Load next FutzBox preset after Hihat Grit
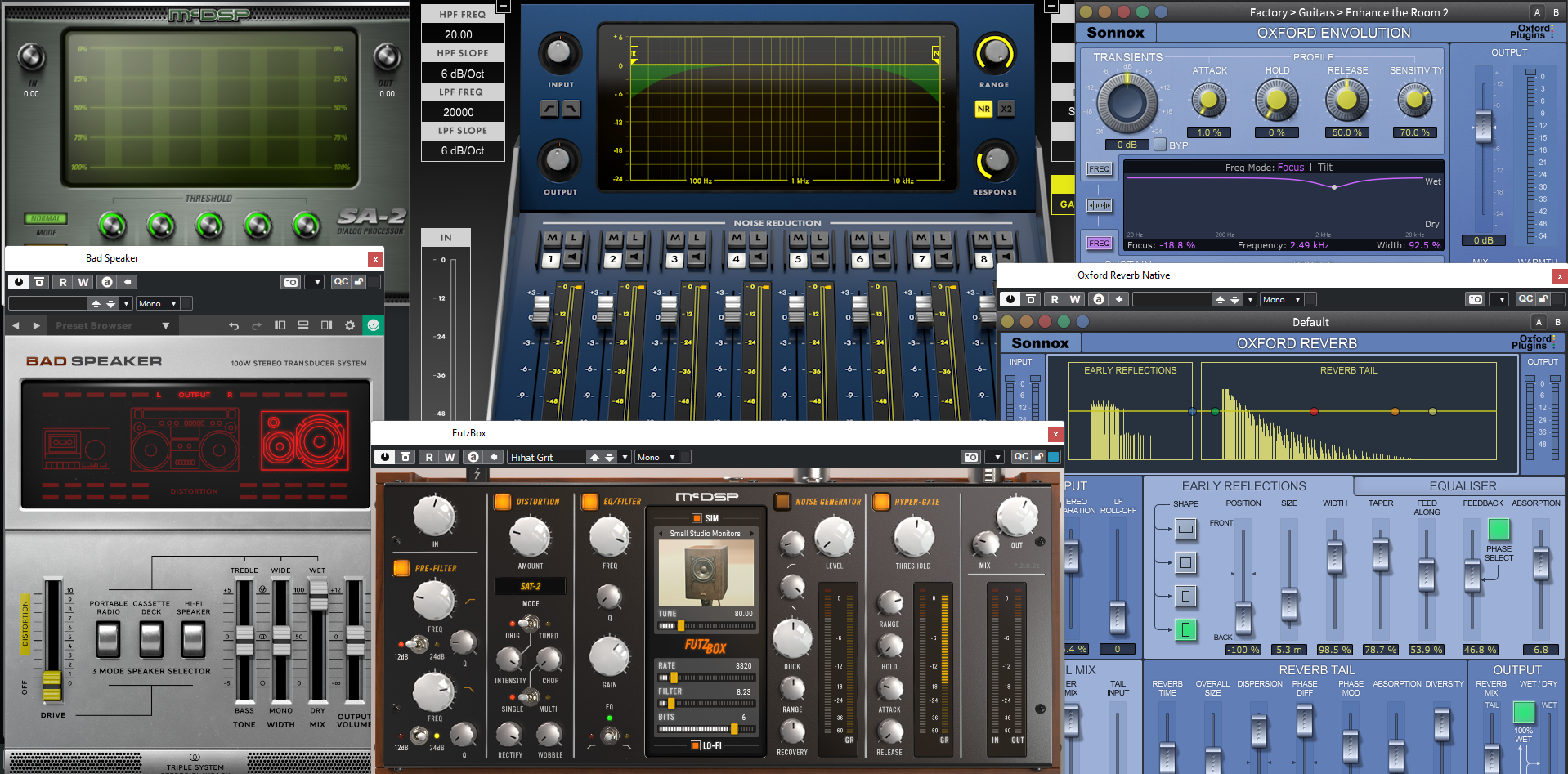Screen dimensions: 1568x774 (609, 457)
